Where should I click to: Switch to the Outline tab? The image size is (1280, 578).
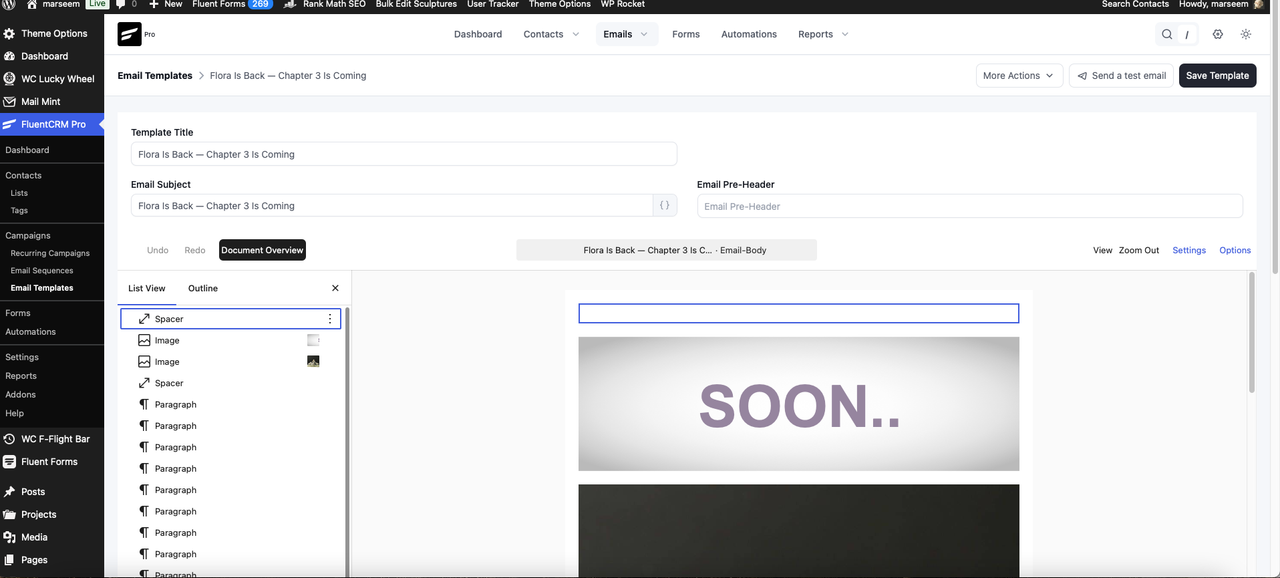[203, 288]
